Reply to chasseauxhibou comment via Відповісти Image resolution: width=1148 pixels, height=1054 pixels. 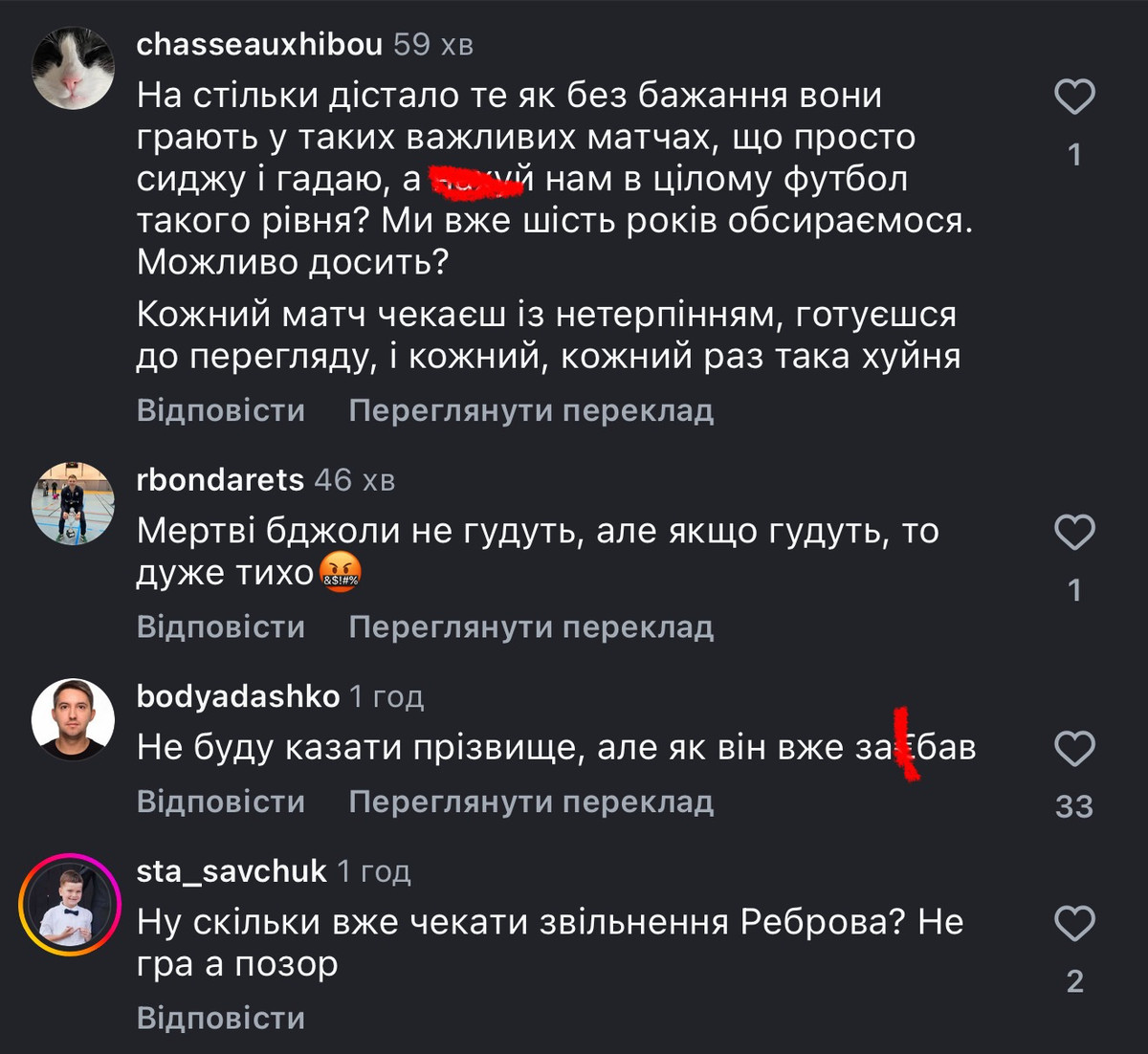click(221, 410)
